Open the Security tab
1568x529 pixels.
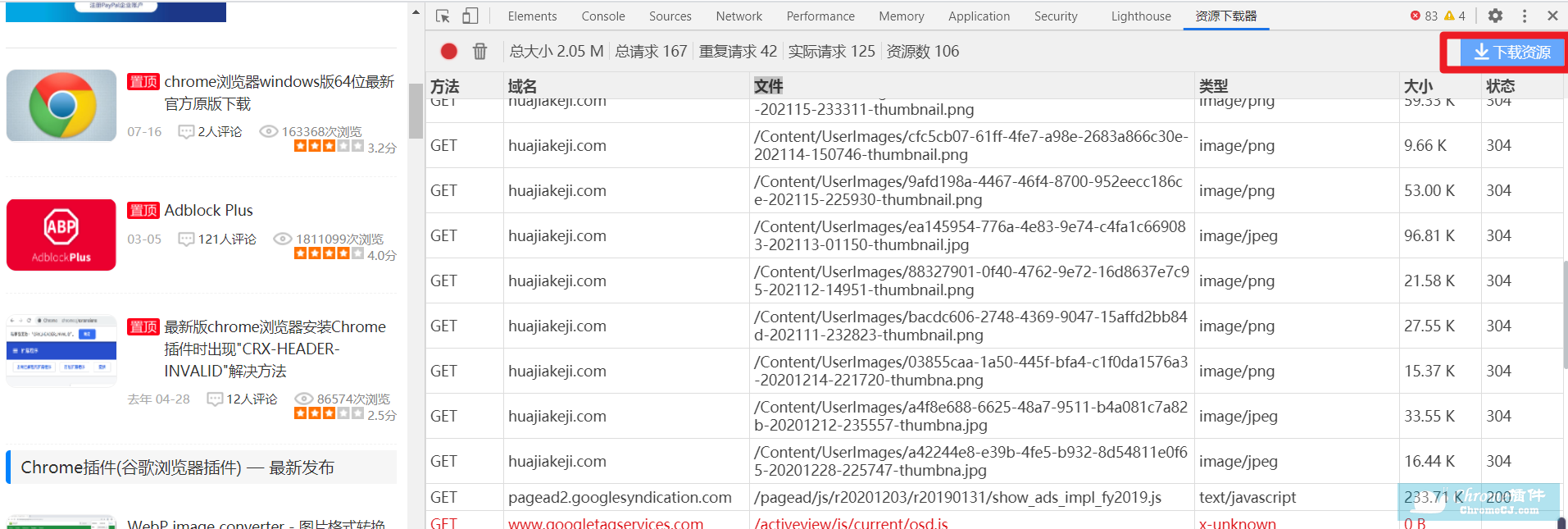1056,16
